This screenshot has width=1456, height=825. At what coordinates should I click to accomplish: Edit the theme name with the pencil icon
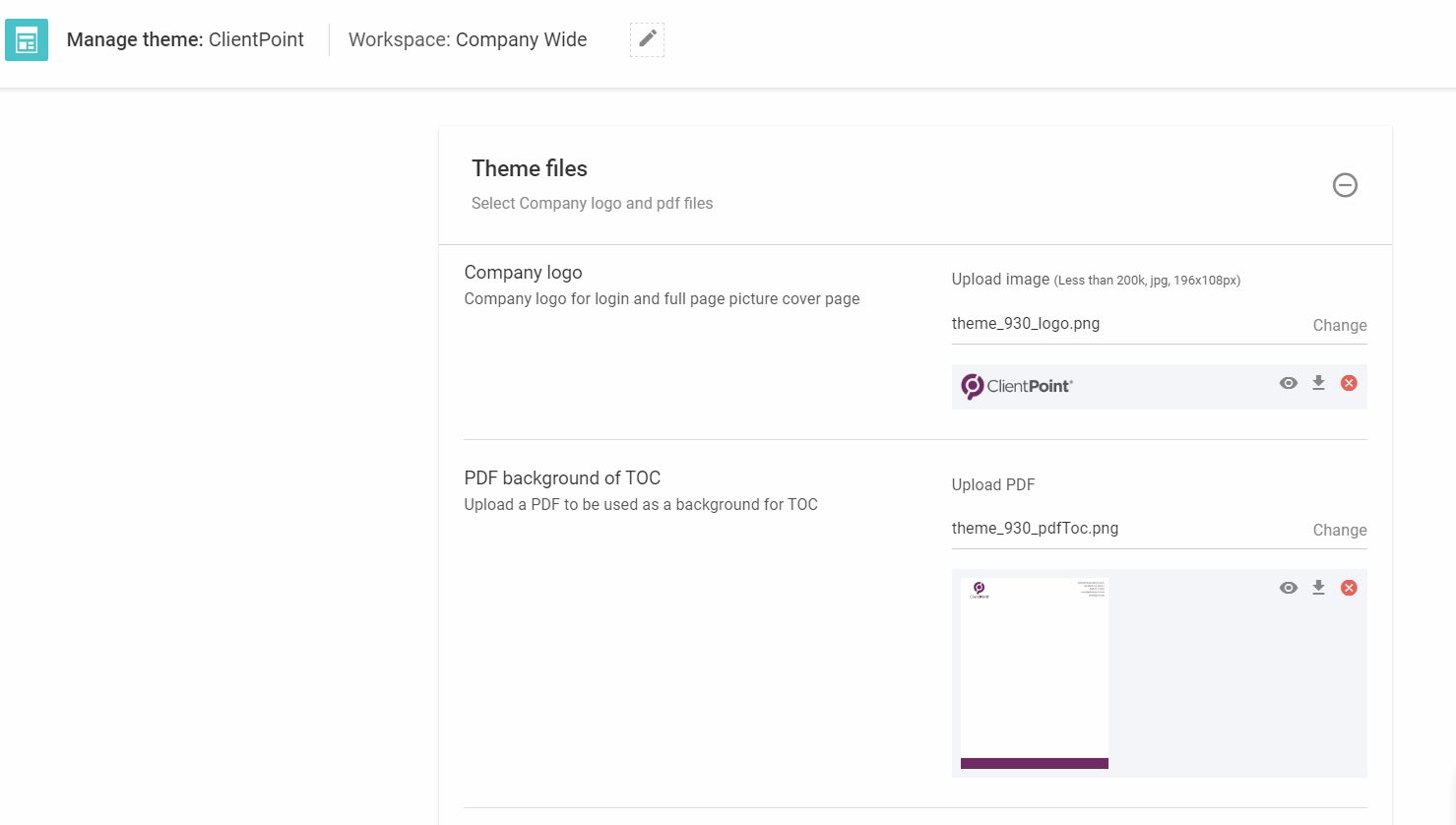point(647,39)
